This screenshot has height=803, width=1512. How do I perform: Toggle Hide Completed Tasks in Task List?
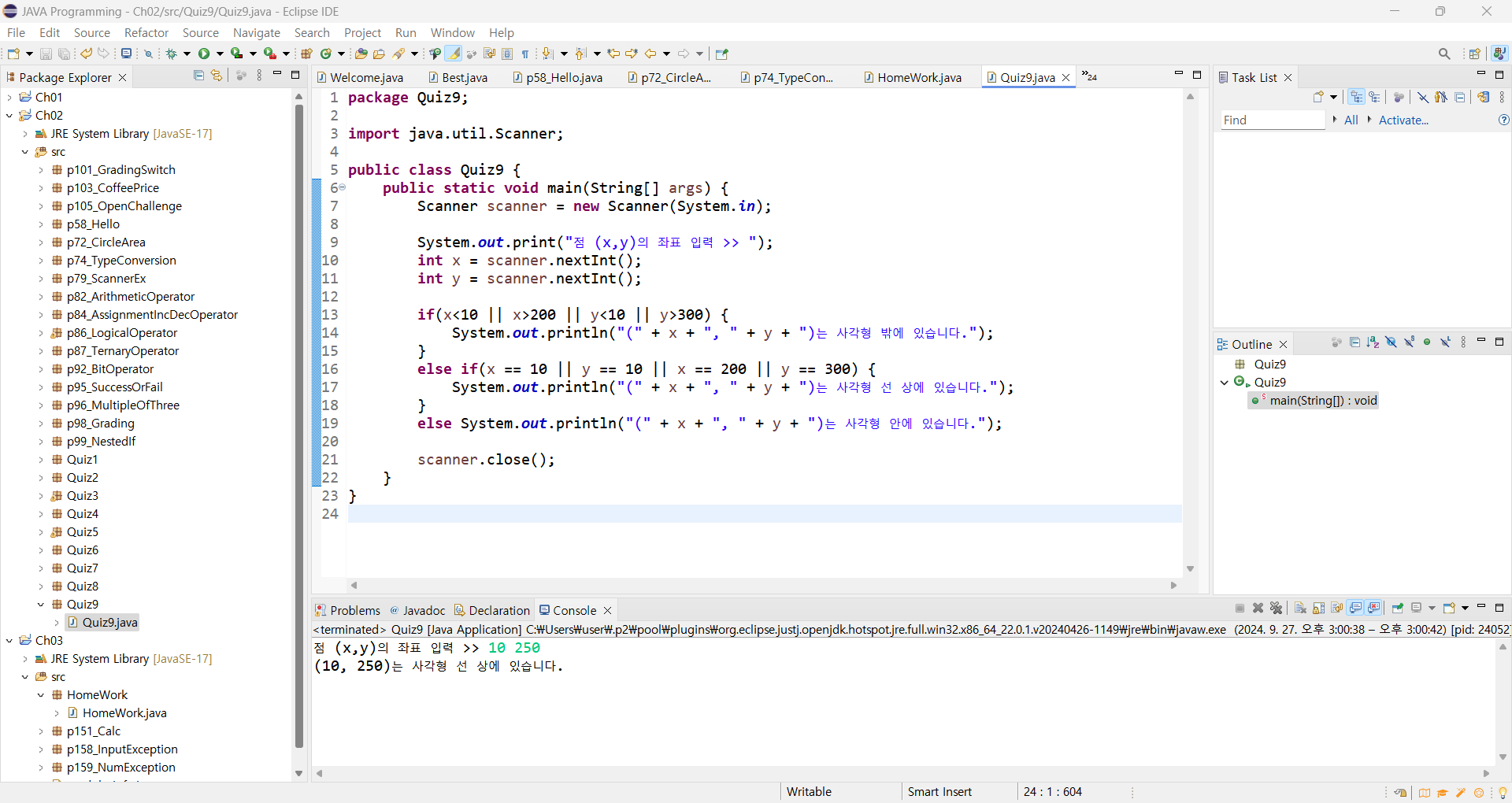1422,97
